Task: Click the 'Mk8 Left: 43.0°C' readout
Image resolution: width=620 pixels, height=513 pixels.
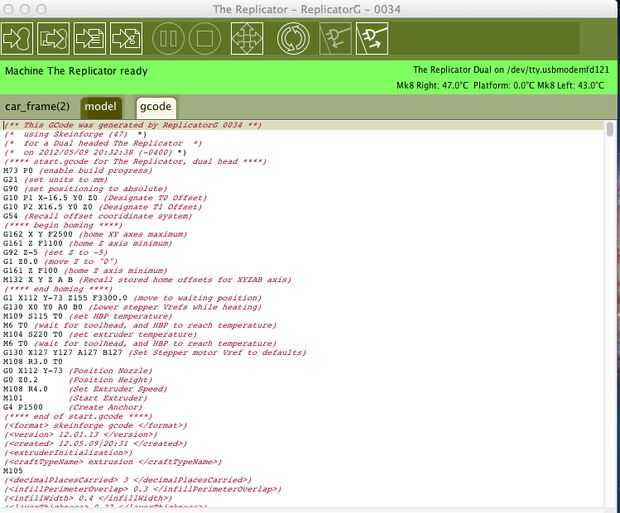Action: tap(570, 85)
